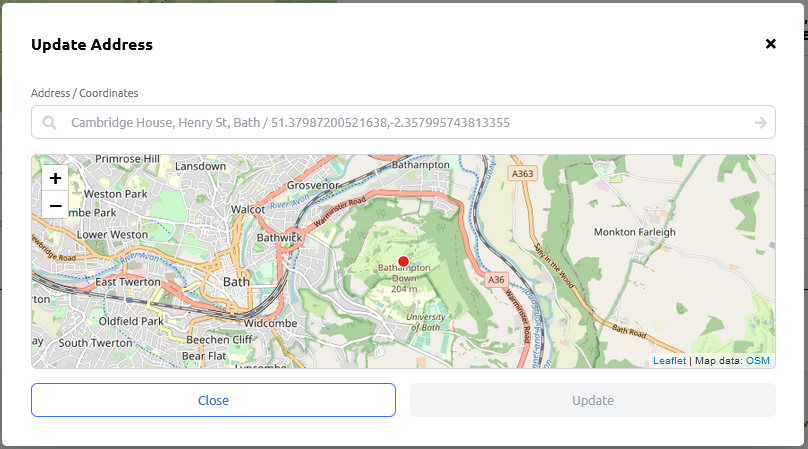Click the Beechen Cliff label on map
Viewport: 808px width, 449px height.
220,340
